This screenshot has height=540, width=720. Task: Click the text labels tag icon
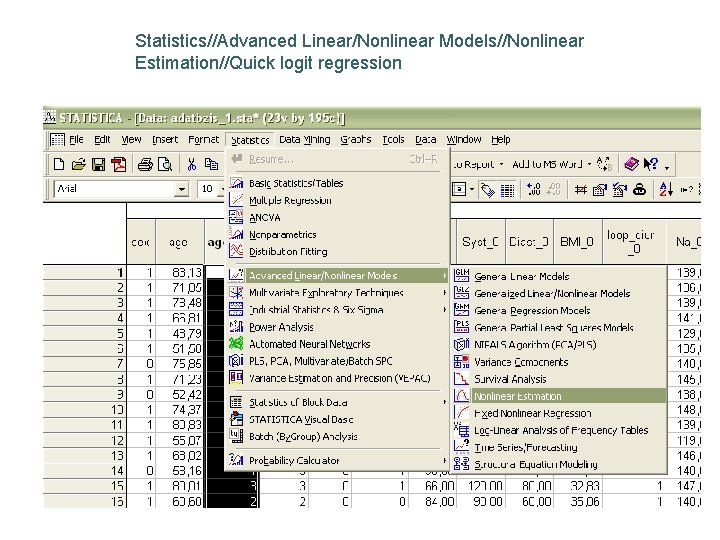(x=487, y=189)
